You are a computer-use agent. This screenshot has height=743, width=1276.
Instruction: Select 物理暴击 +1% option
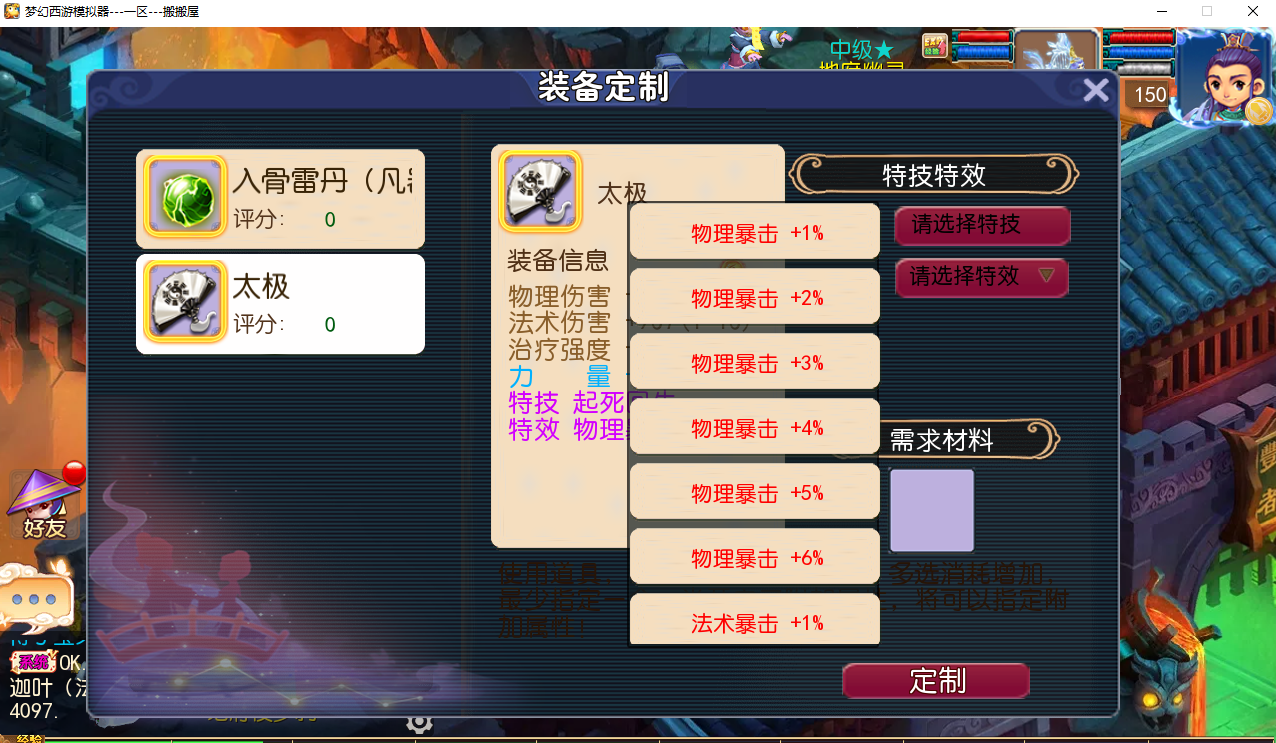(x=755, y=233)
